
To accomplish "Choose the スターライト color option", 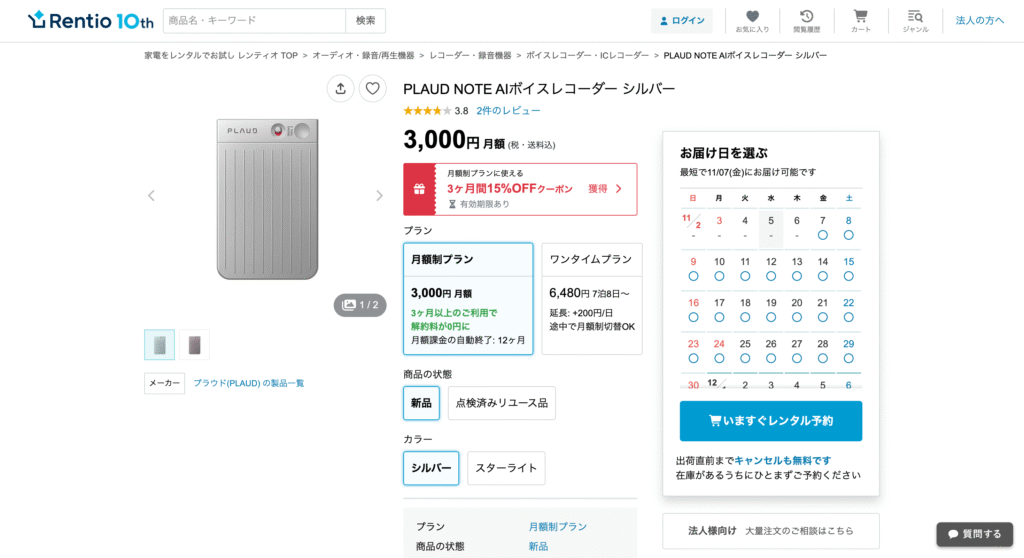I will click(506, 468).
